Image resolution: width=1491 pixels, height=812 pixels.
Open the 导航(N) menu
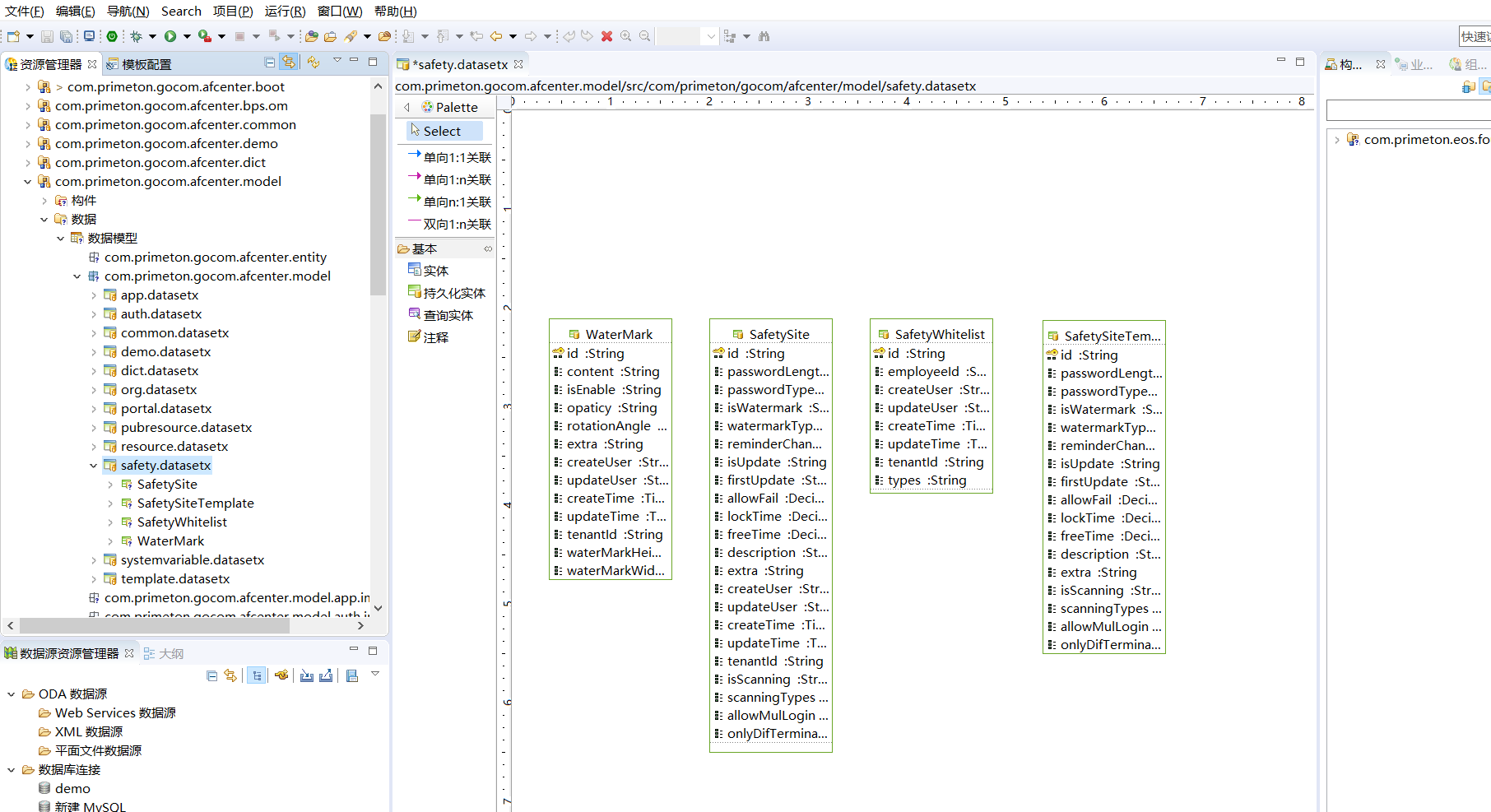128,11
